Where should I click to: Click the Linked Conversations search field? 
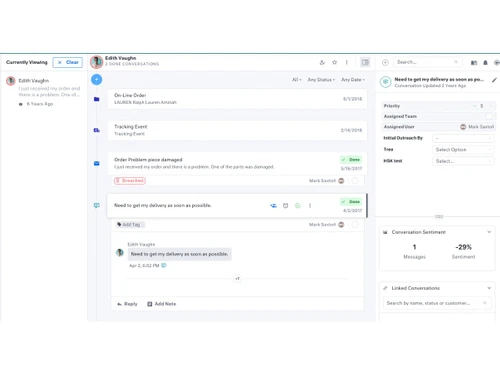[437, 303]
